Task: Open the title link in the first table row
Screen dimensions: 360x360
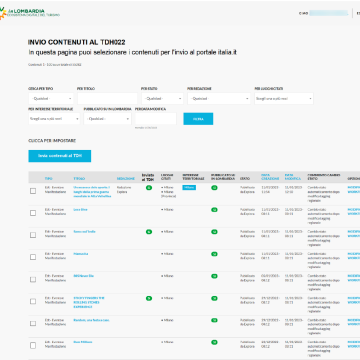Action: click(92, 192)
